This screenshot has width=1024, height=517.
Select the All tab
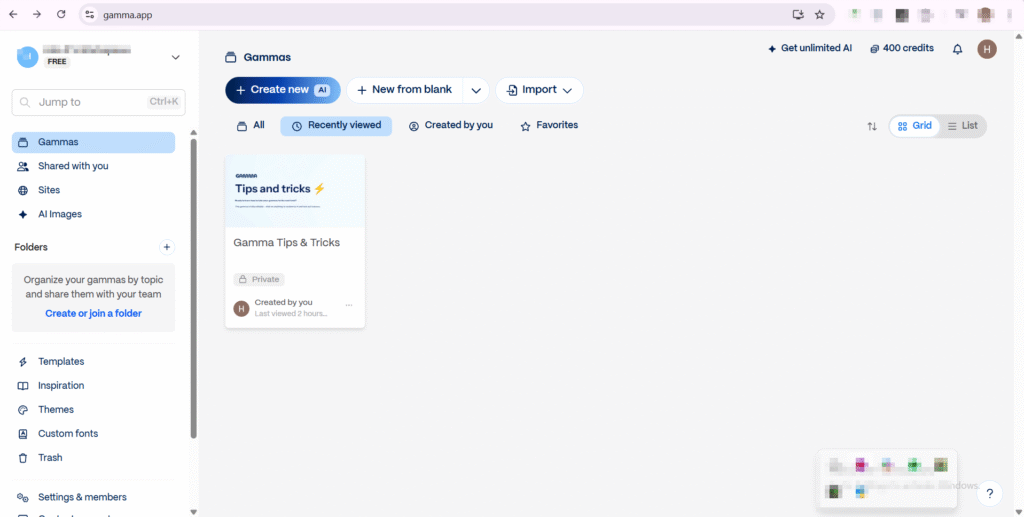(x=251, y=125)
